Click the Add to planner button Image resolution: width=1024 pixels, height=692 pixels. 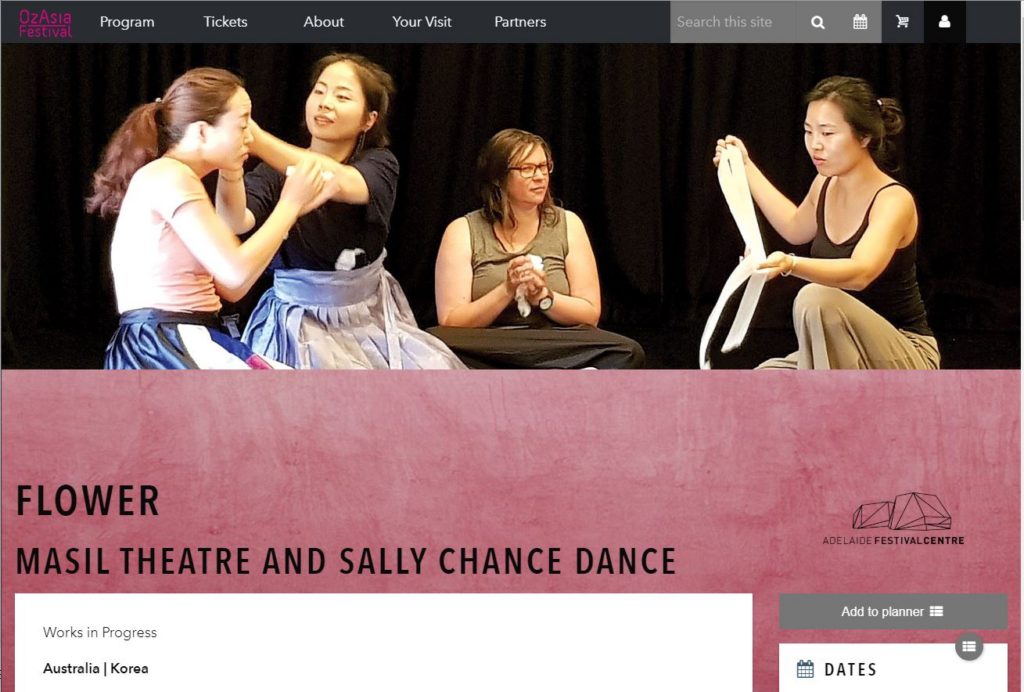pyautogui.click(x=893, y=612)
